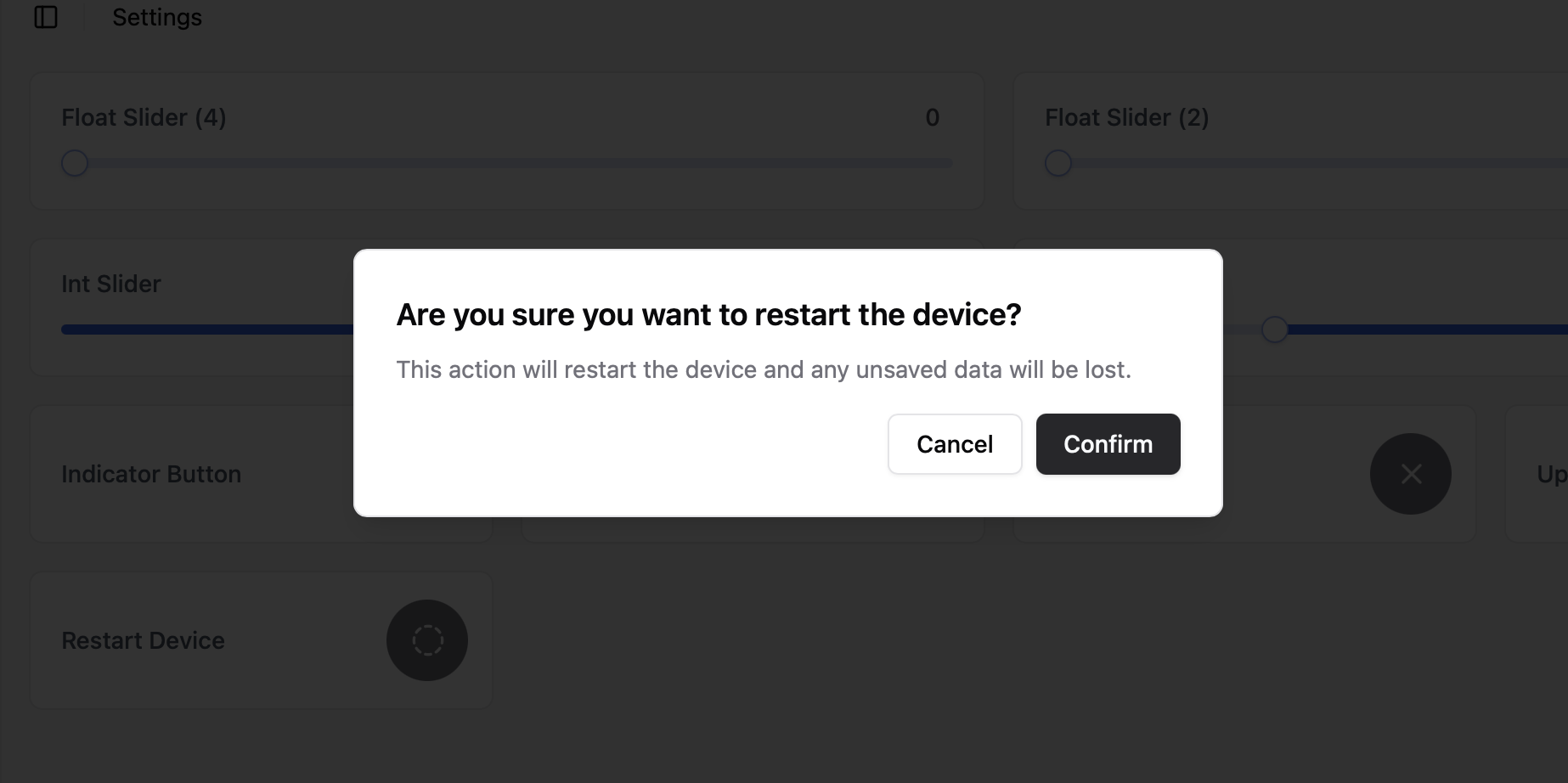Click the slider handle right of the dialog

1274,330
